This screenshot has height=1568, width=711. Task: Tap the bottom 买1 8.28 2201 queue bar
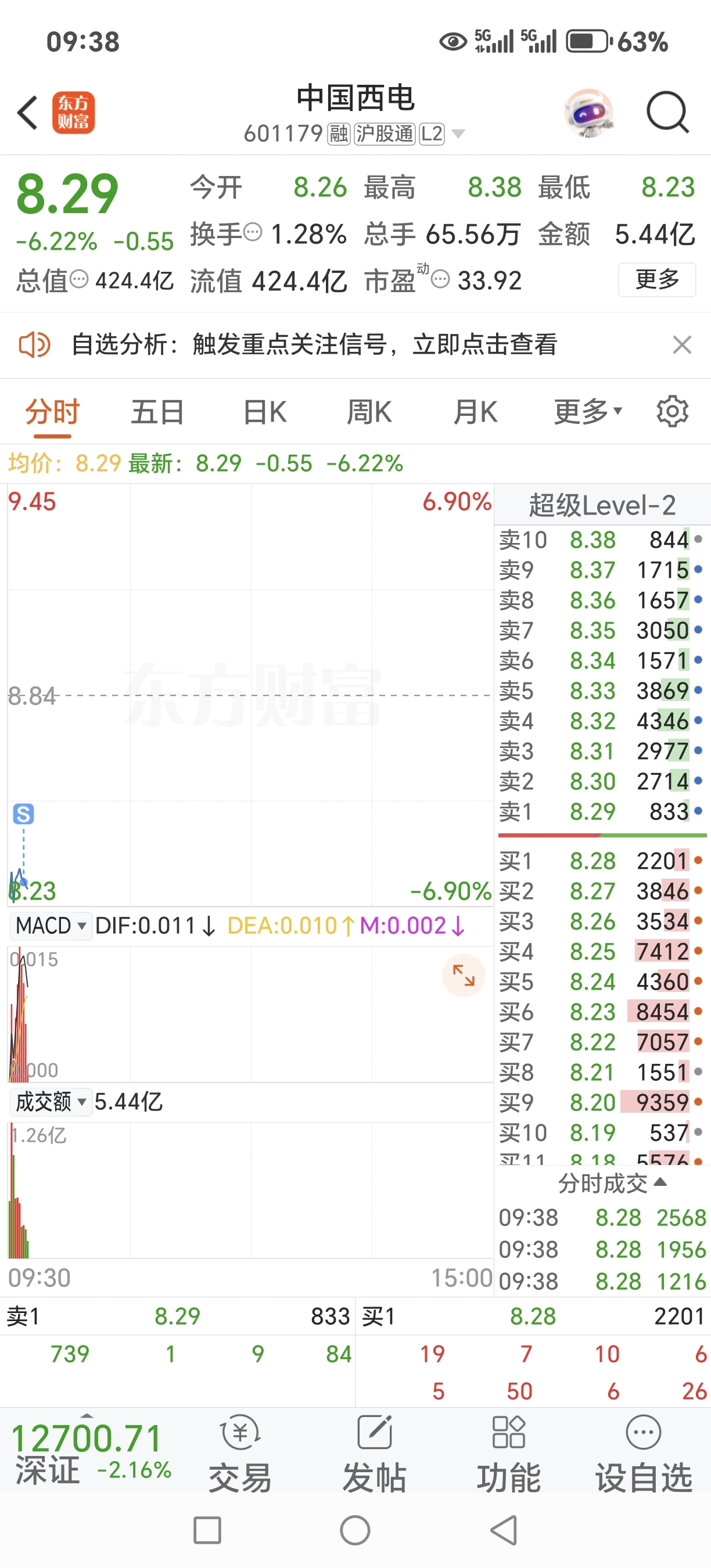[533, 1316]
